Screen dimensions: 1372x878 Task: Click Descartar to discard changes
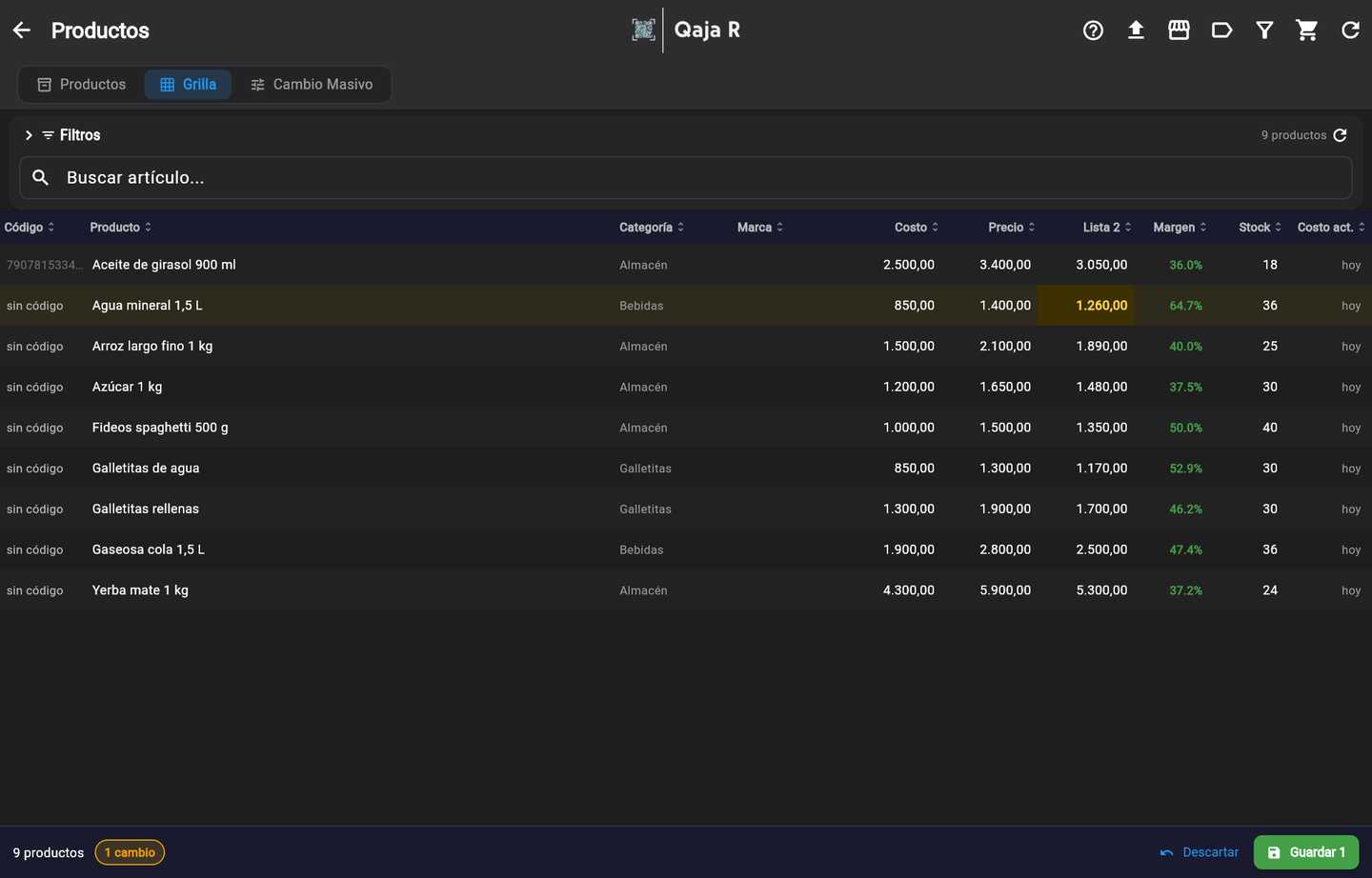click(x=1200, y=852)
